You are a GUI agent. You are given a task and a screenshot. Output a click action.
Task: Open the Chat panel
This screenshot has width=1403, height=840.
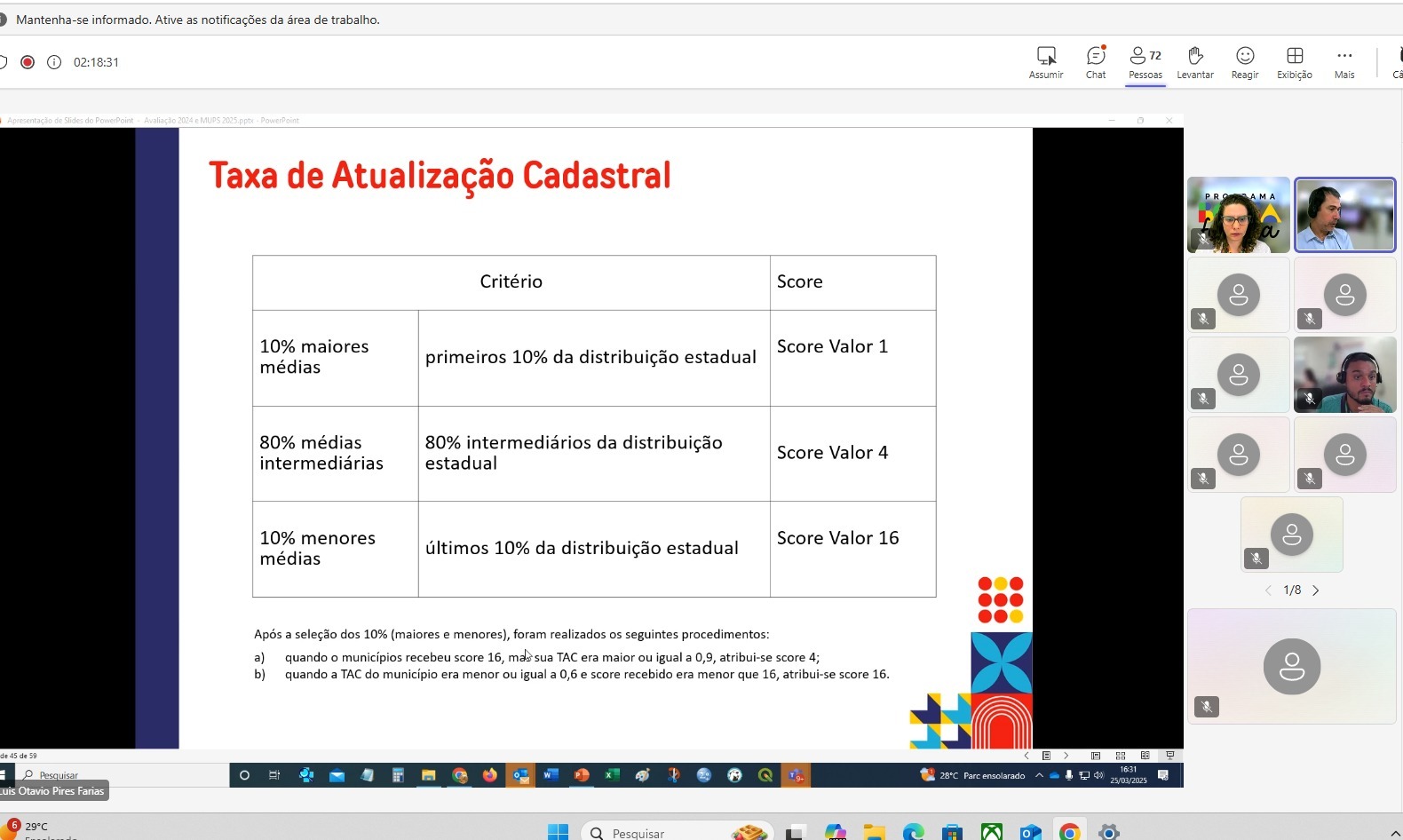click(x=1096, y=62)
